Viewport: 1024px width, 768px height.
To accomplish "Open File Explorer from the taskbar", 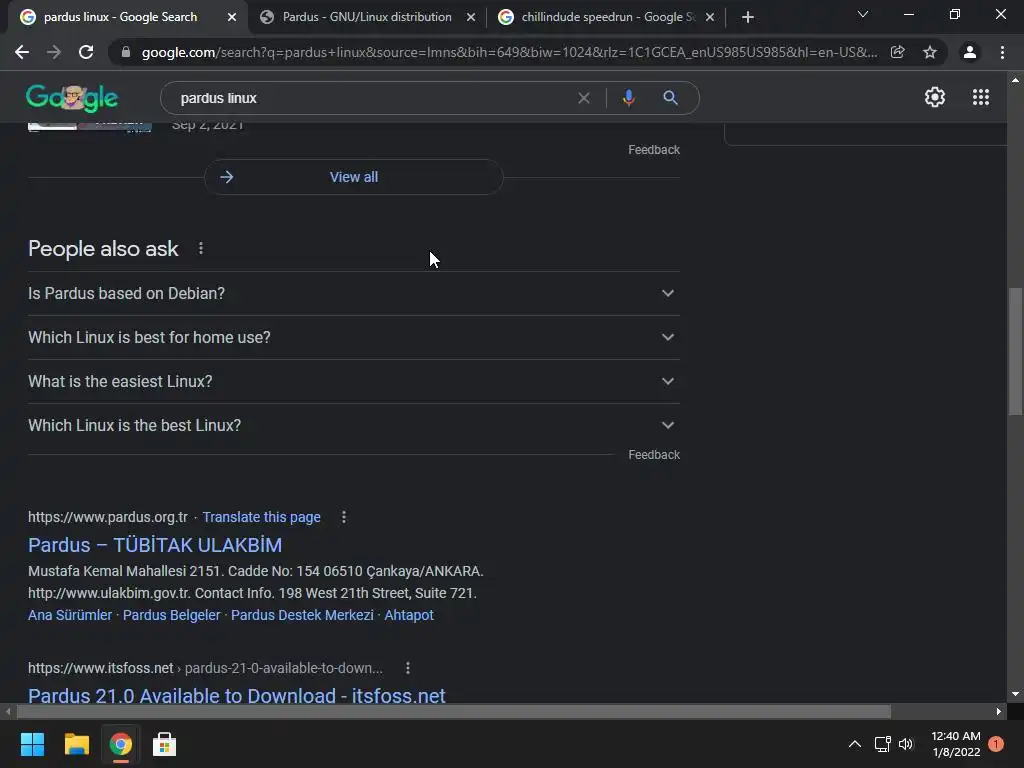I will click(x=76, y=744).
